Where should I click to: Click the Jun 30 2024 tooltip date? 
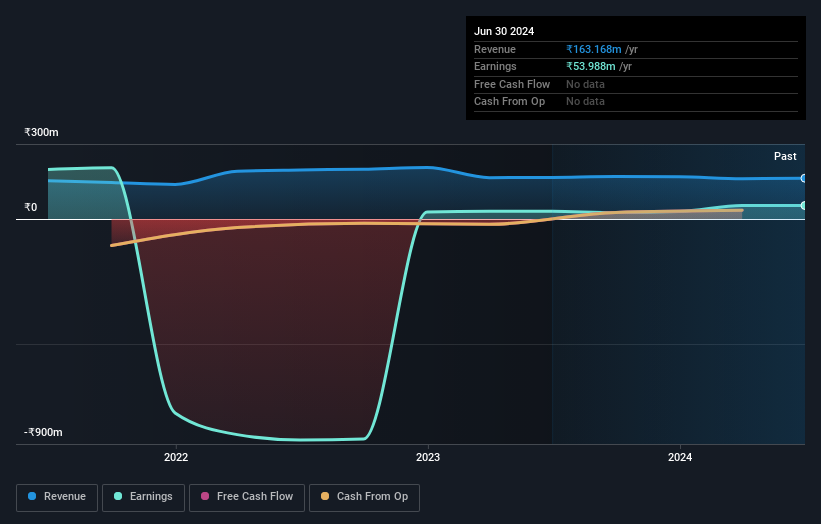coord(504,31)
